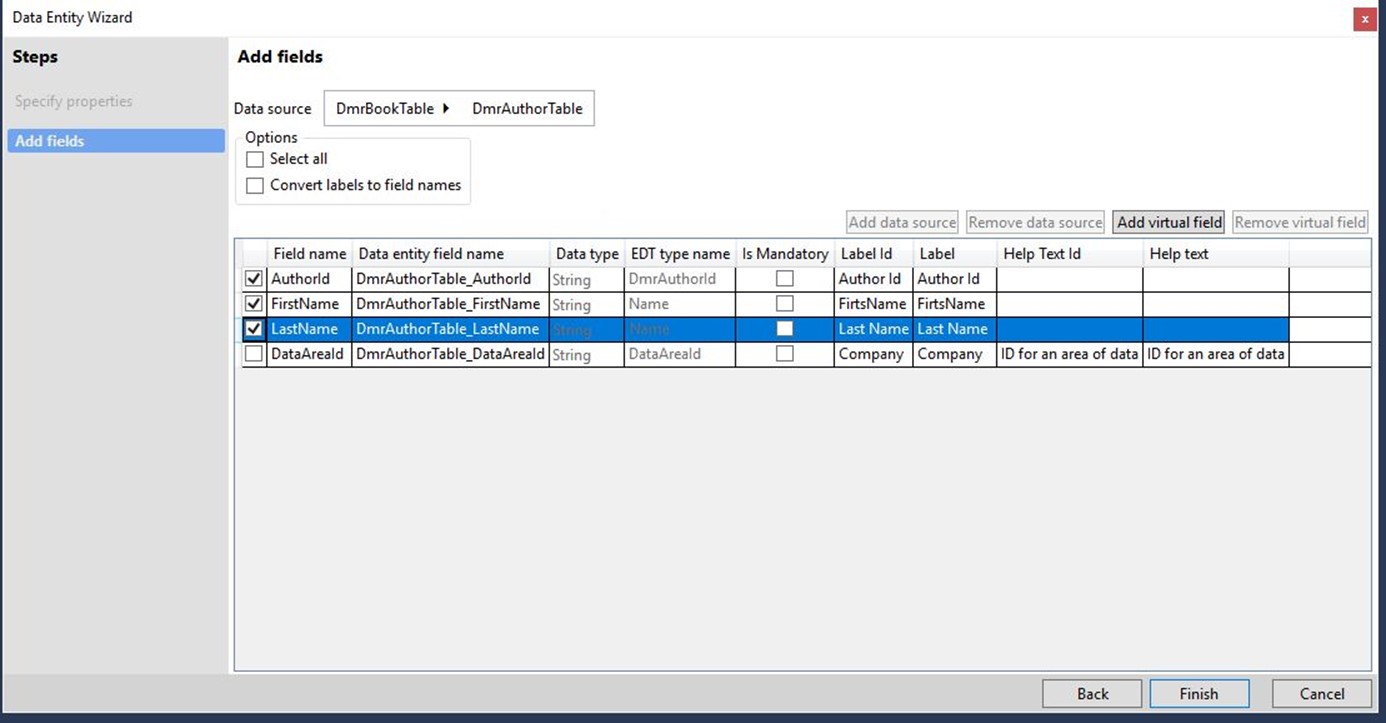Edit the DmrAuthorTable_FirstName entity field name cell
1386x723 pixels.
point(450,304)
